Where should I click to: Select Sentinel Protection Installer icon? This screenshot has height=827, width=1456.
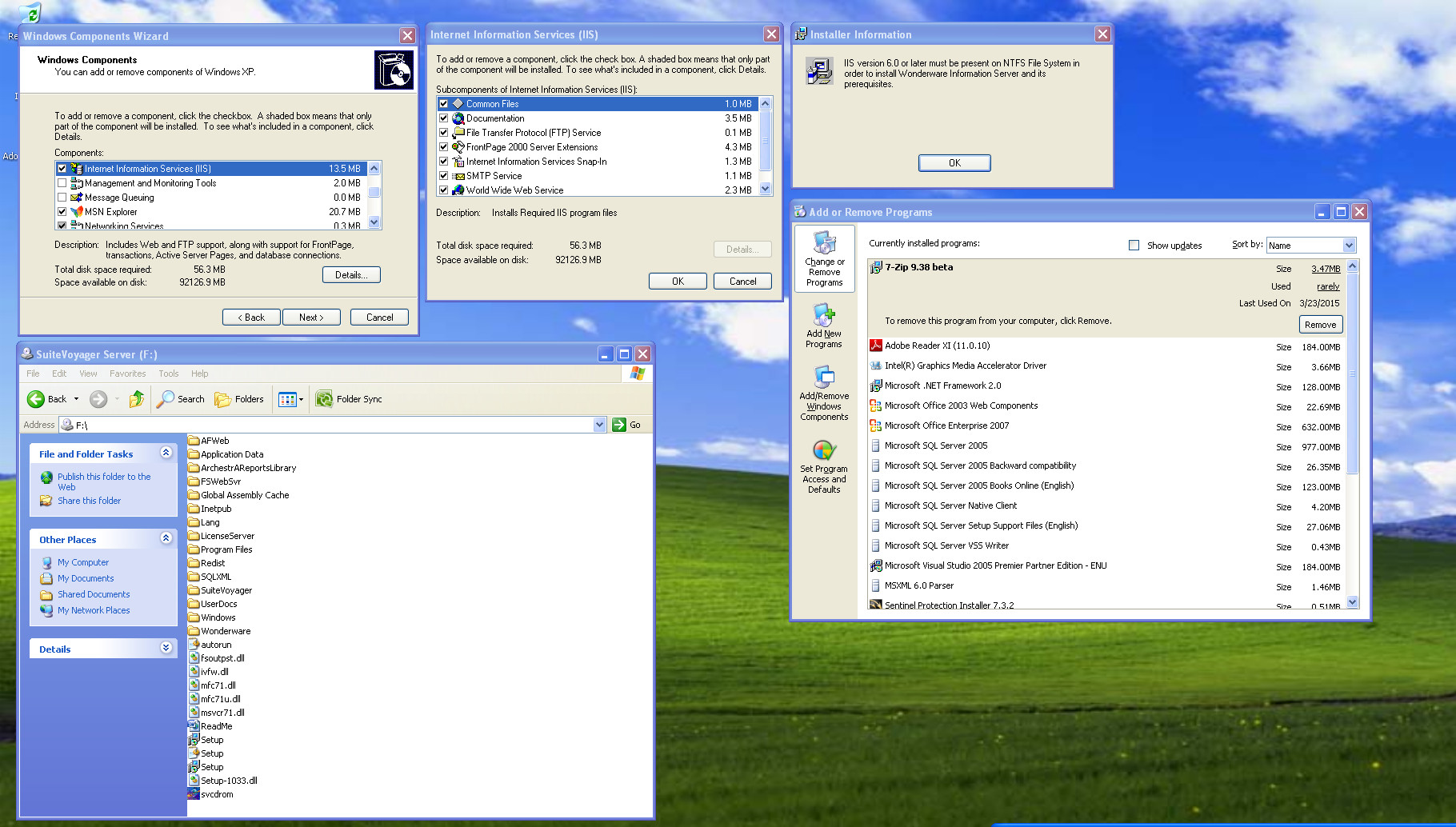tap(876, 605)
